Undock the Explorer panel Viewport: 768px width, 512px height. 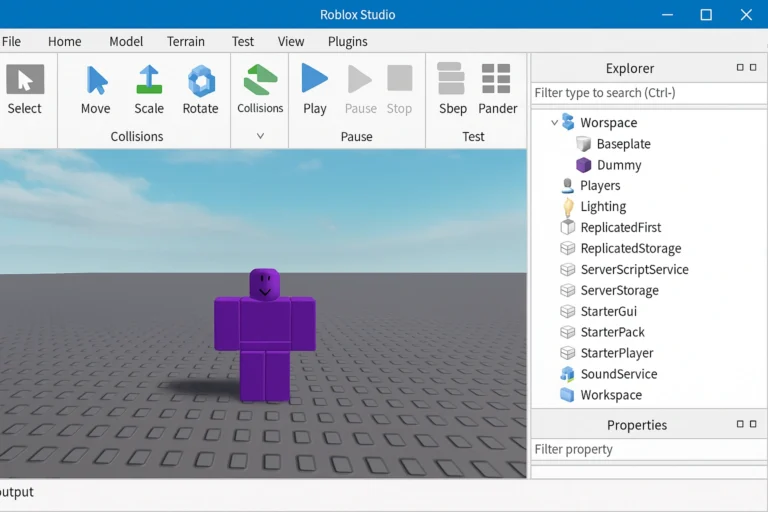click(x=740, y=68)
